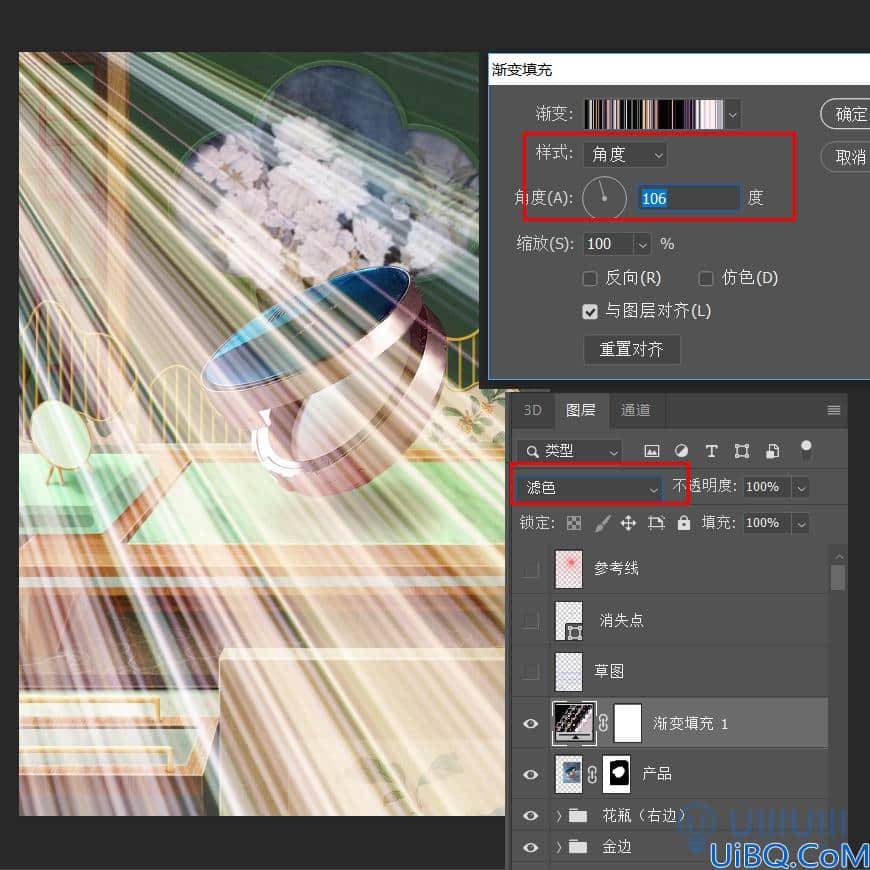Hide the 产品 layer
The width and height of the screenshot is (870, 870).
coord(531,774)
